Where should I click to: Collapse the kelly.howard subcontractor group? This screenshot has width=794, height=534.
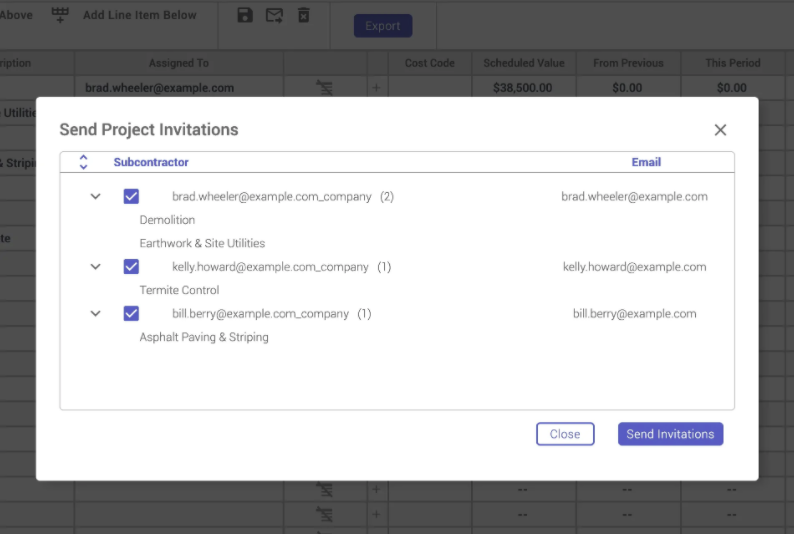pos(96,267)
